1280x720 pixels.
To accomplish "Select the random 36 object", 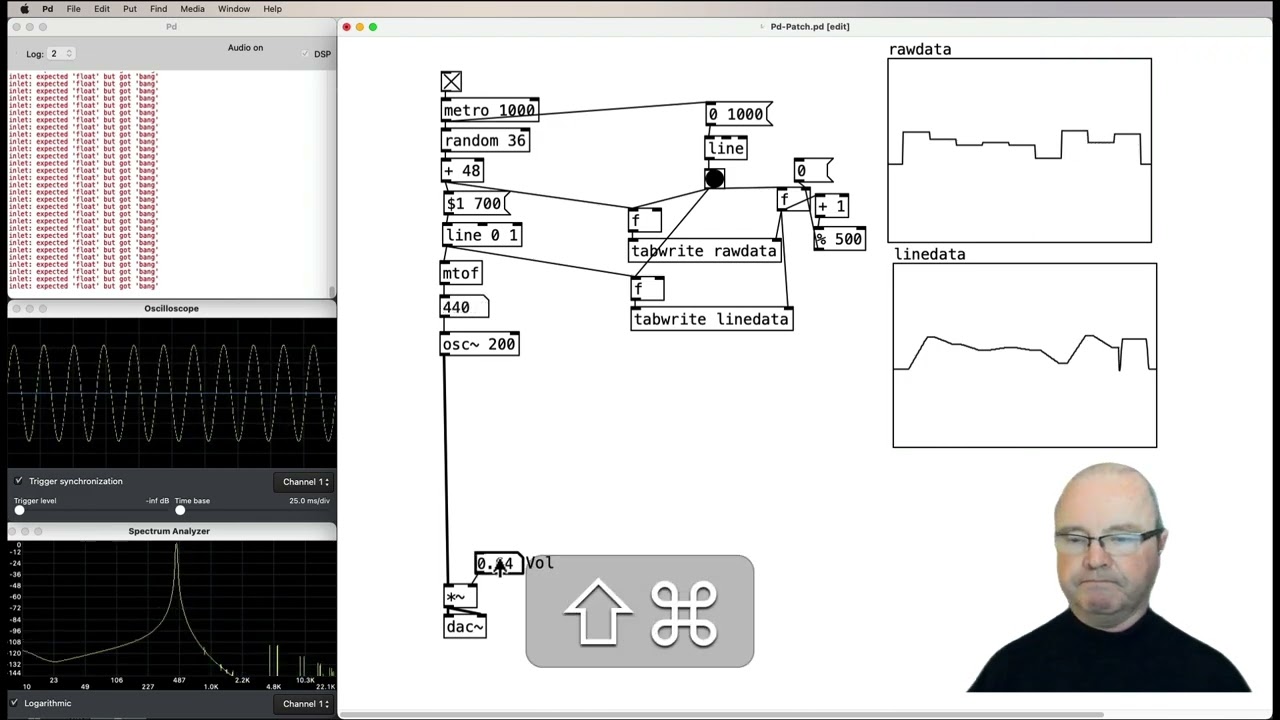I will [485, 141].
